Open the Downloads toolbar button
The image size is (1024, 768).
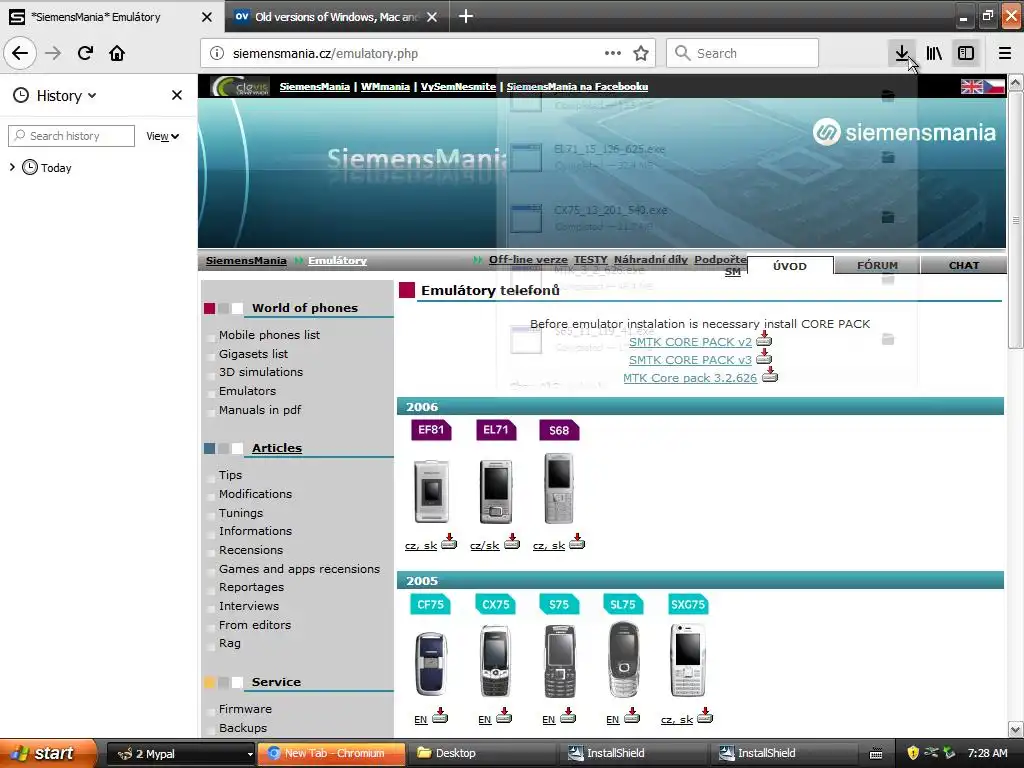tap(902, 53)
